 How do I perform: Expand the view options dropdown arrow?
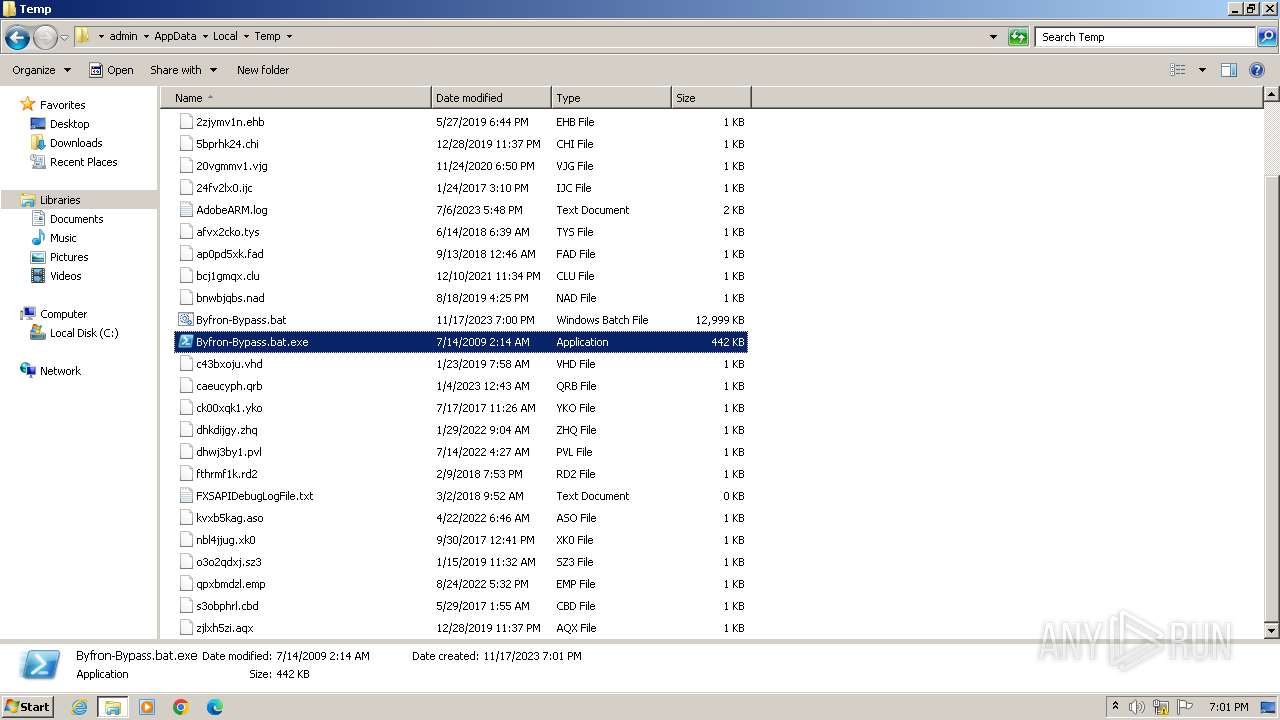pos(1202,70)
